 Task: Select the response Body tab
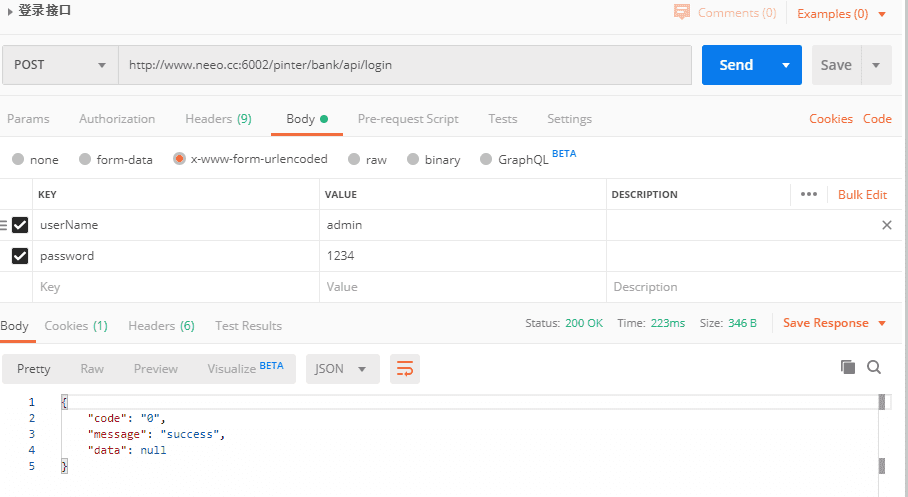coord(14,326)
